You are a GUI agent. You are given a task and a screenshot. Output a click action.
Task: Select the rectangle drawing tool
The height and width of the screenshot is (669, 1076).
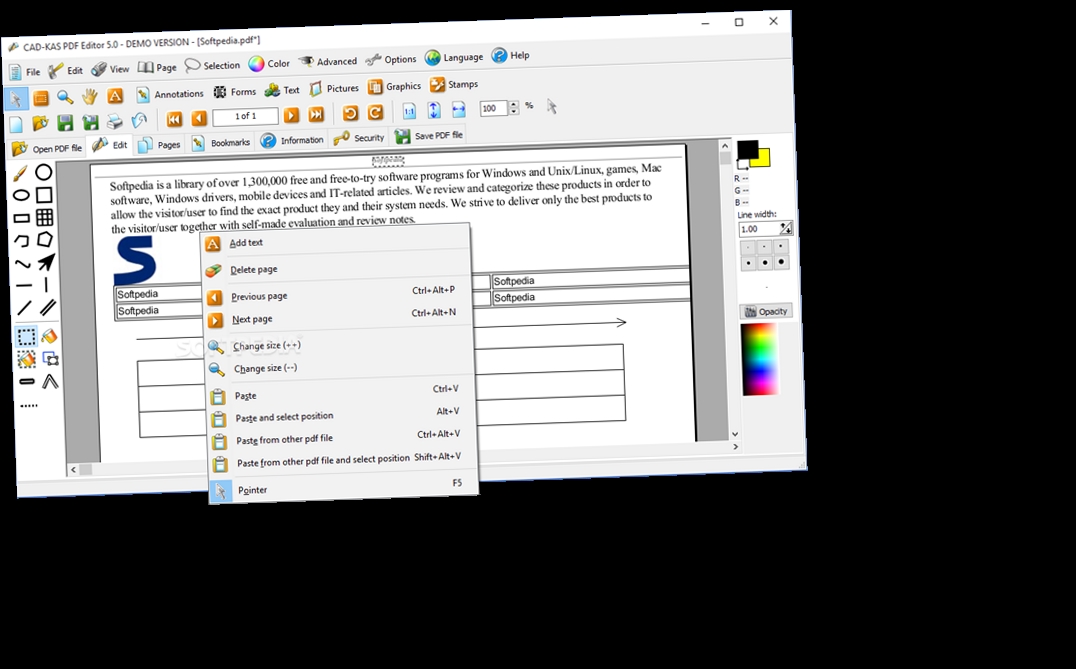43,194
